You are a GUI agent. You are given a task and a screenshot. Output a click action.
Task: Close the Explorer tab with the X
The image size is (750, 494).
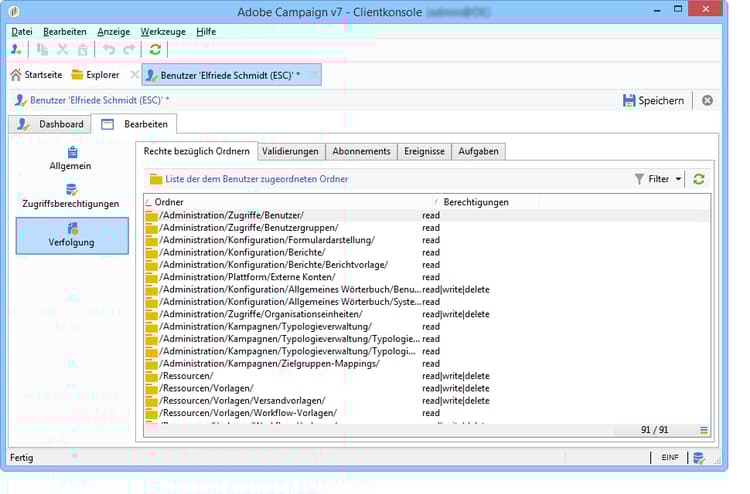tap(135, 75)
